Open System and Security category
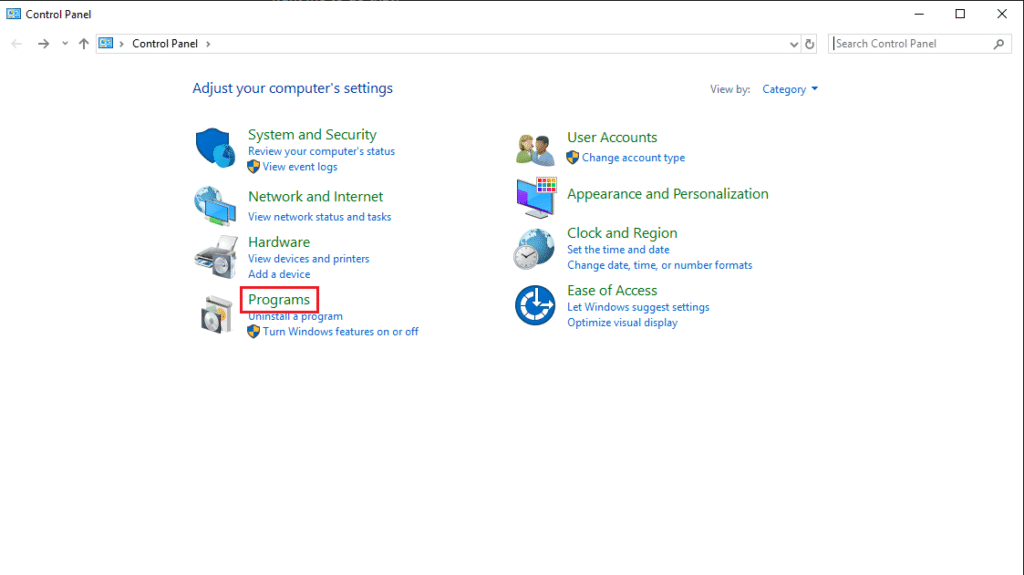 (312, 135)
